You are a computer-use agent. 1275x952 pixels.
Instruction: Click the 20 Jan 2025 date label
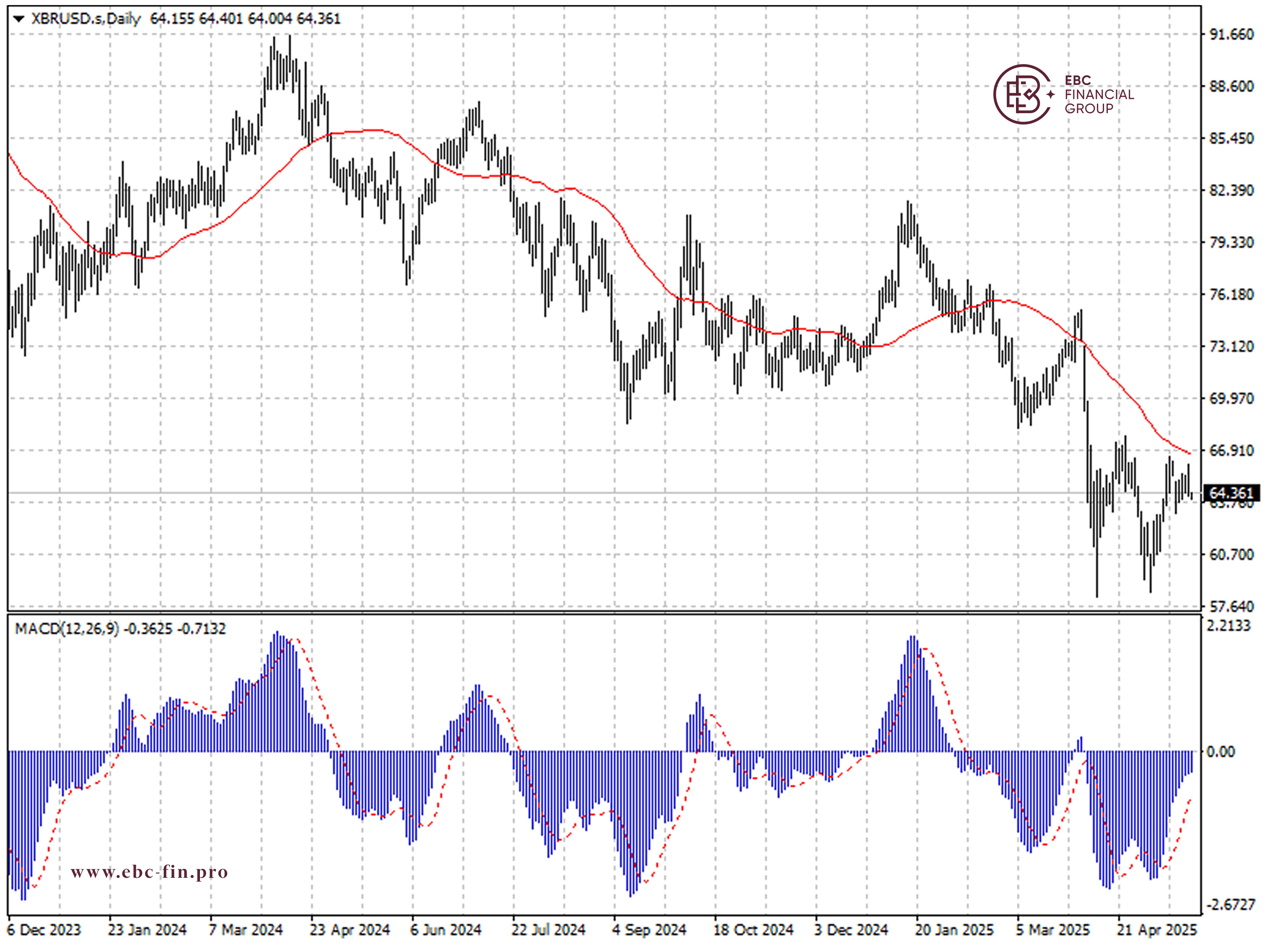click(954, 930)
